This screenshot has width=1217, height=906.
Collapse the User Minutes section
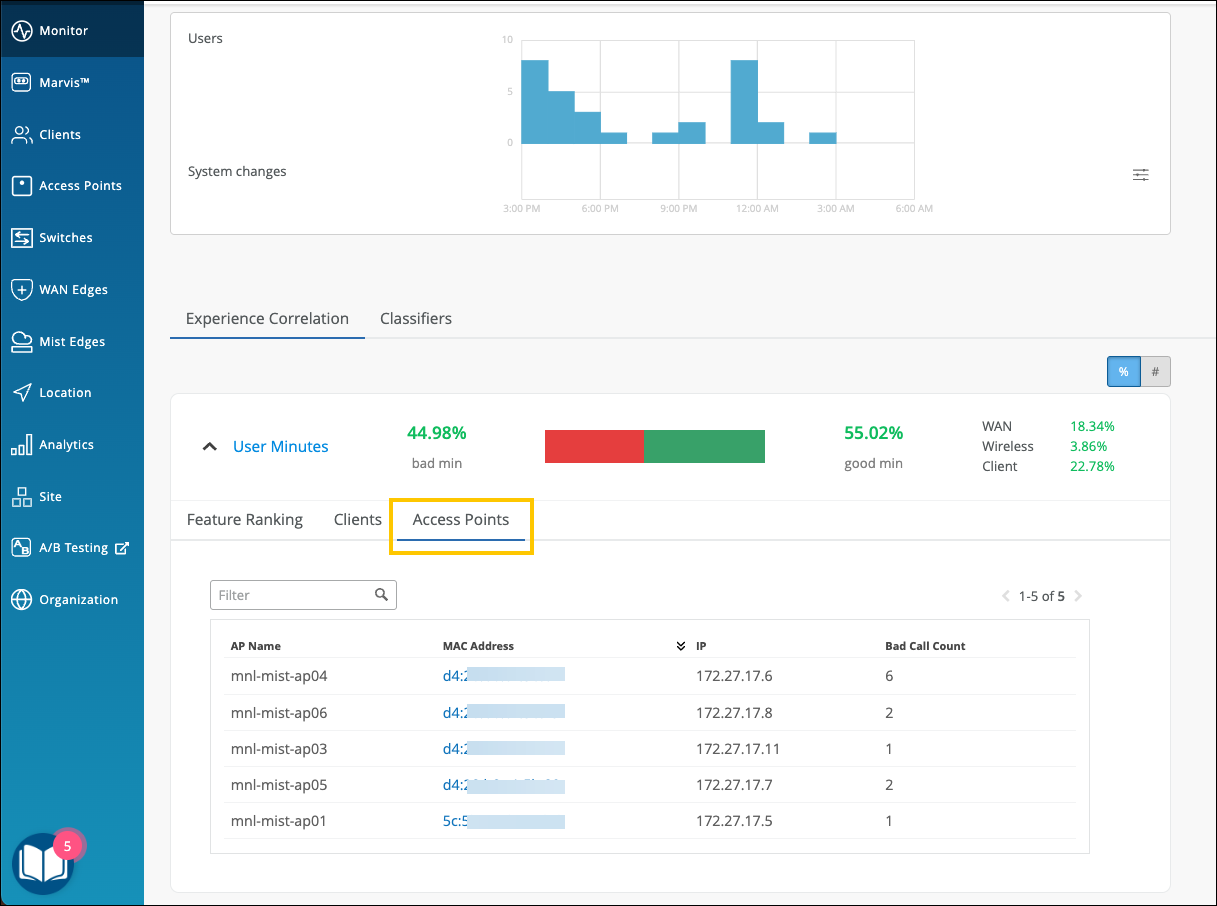point(210,447)
